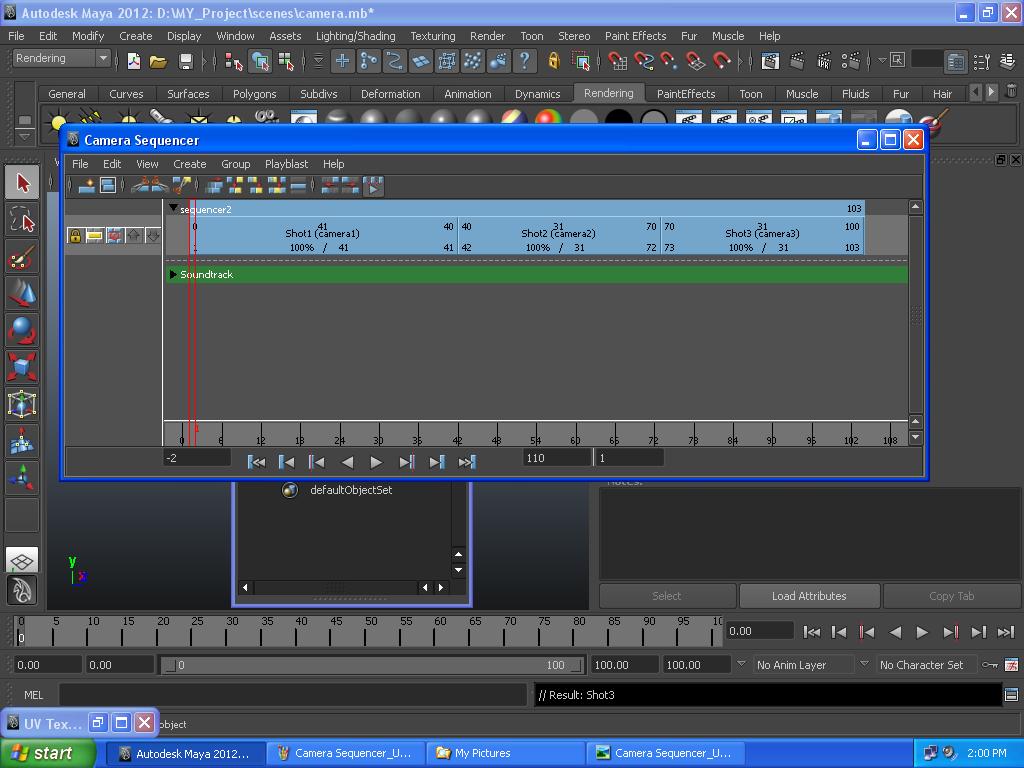Open the Create menu in Camera Sequencer
Image resolution: width=1024 pixels, height=768 pixels.
189,164
